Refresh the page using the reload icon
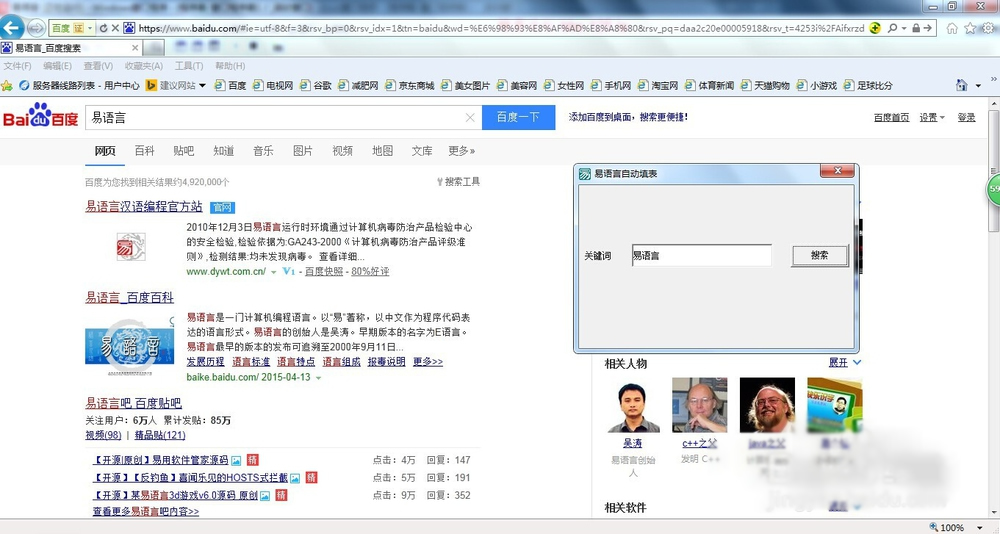The image size is (1000, 534). [103, 28]
